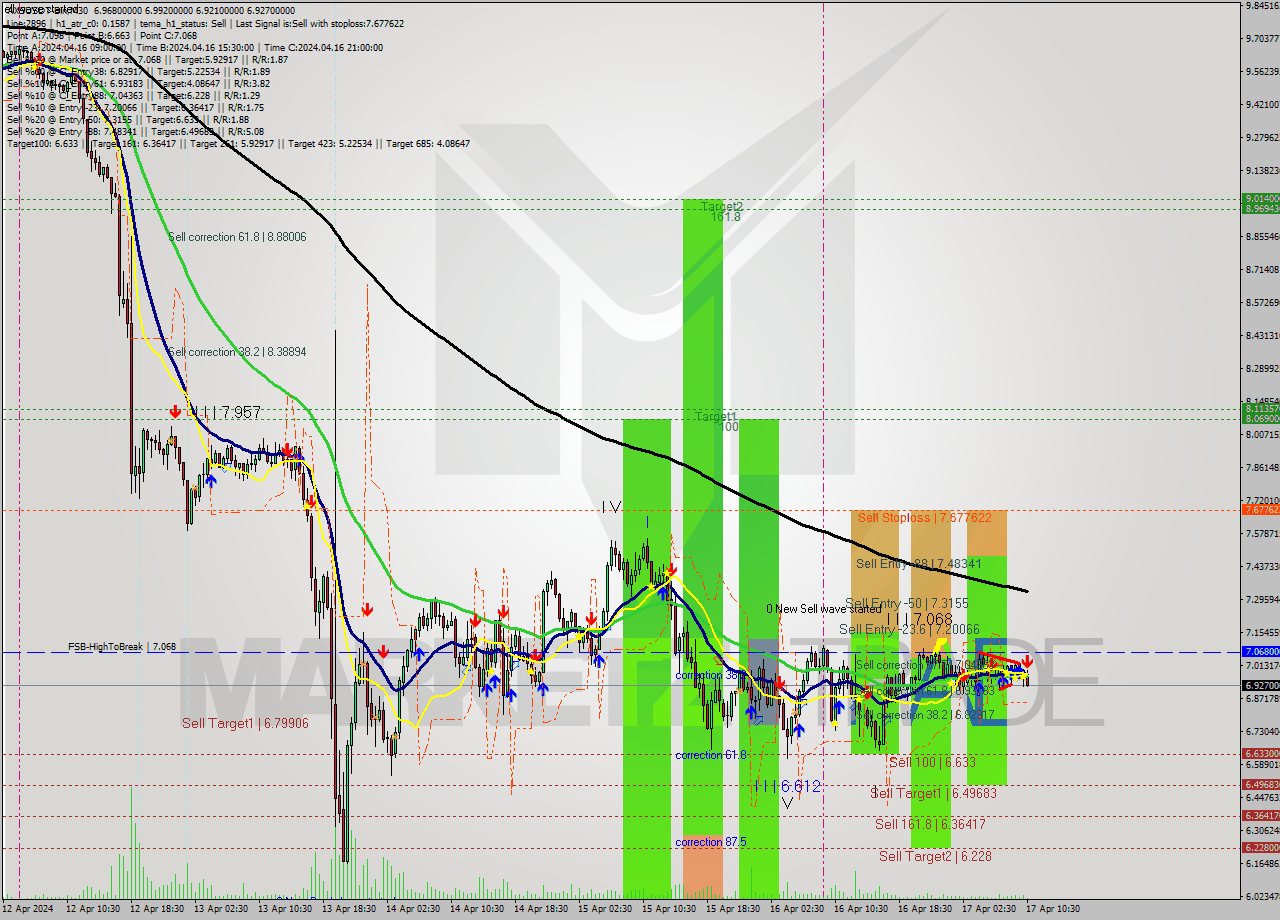Click the 'FSB-HighToBreak | 7.068' line label

(122, 647)
